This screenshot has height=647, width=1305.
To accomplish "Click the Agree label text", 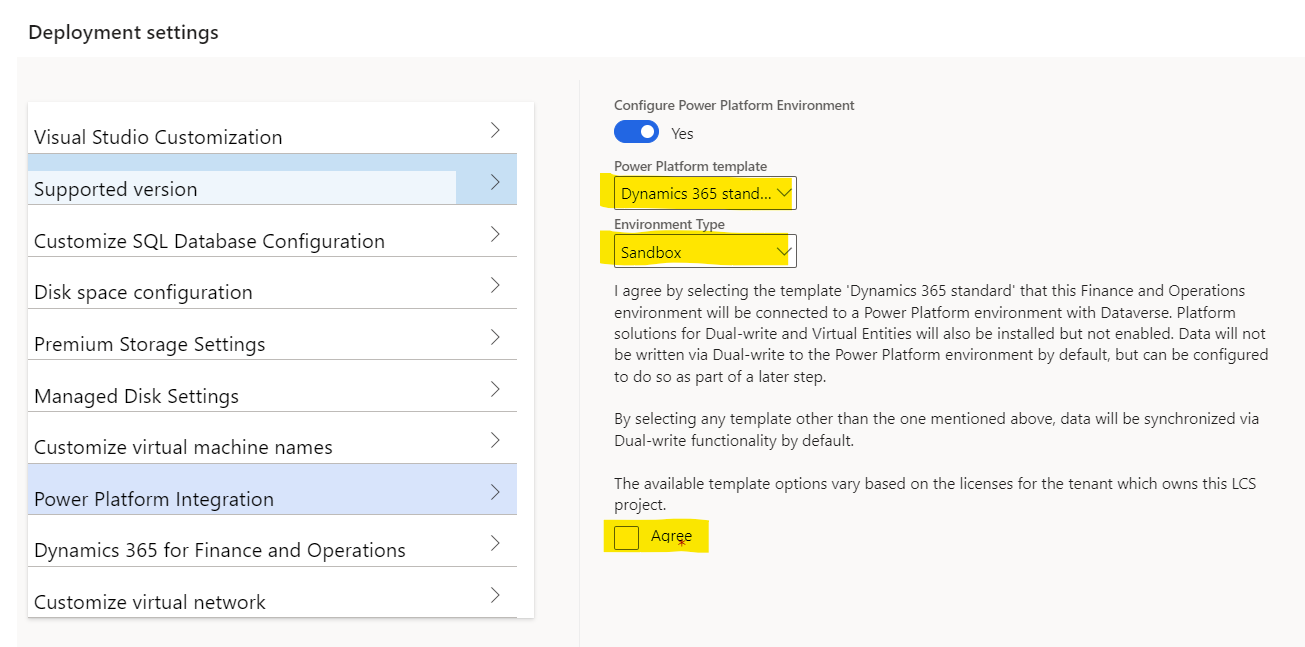I will [x=671, y=537].
